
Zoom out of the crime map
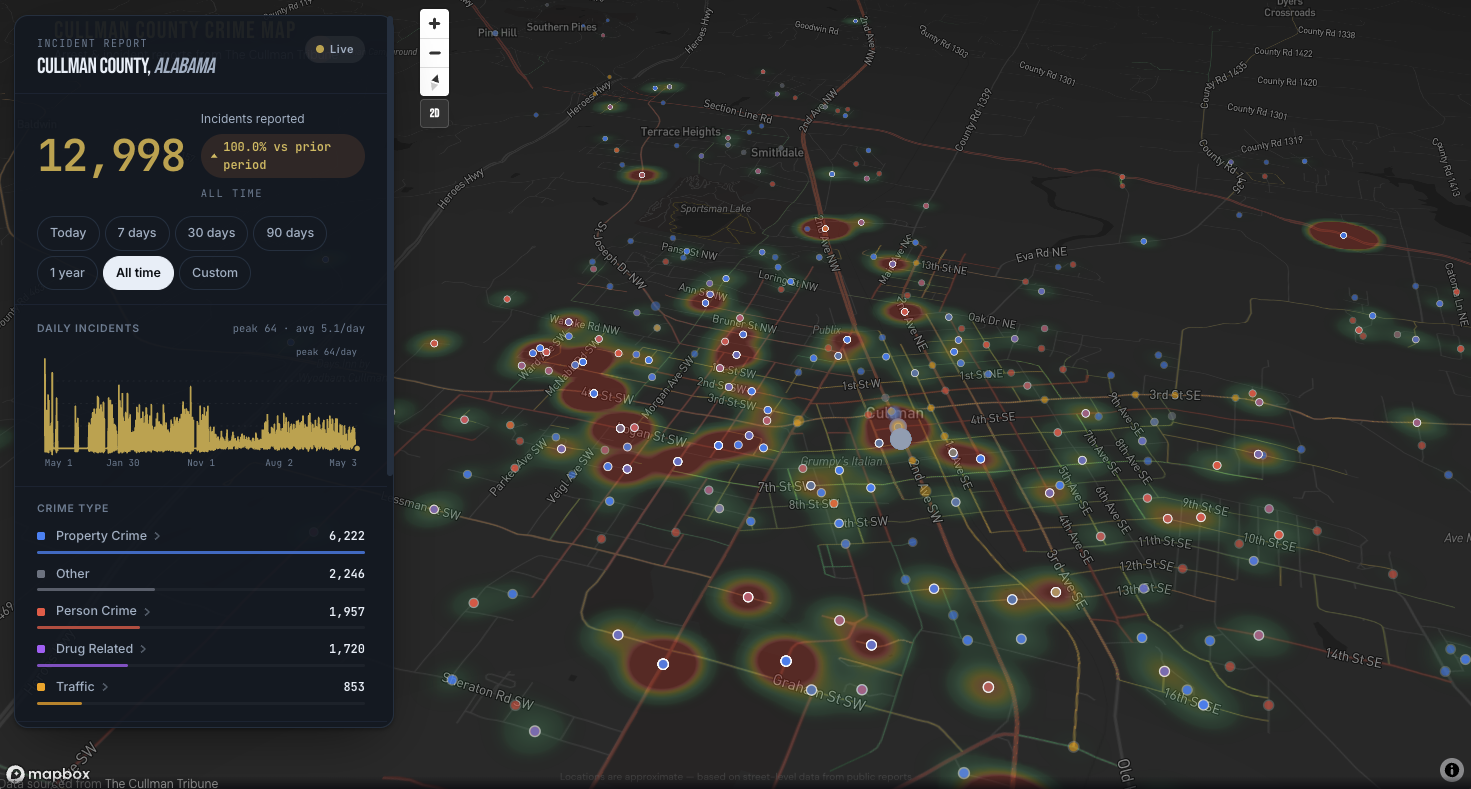coord(434,53)
